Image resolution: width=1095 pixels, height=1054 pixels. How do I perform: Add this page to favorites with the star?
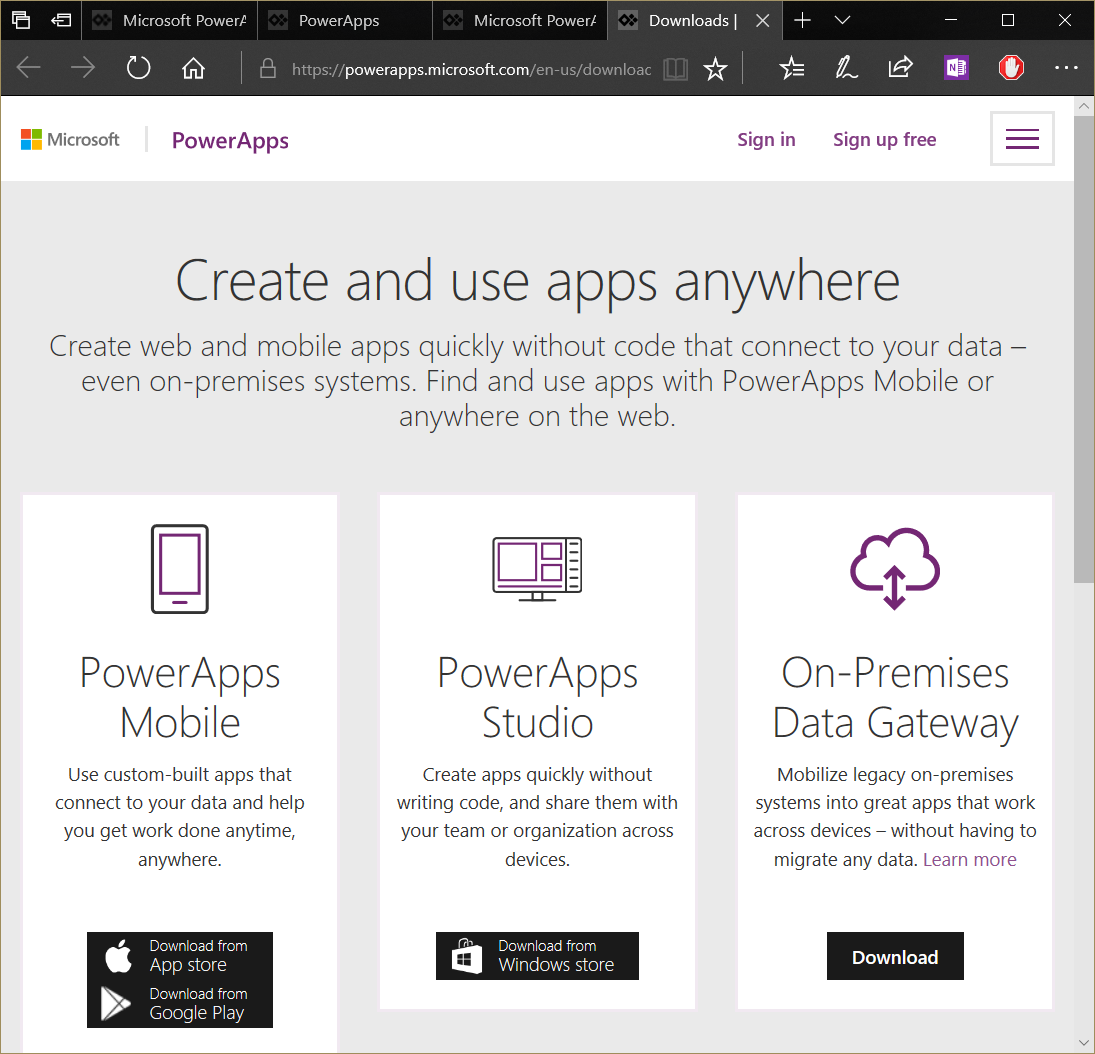pyautogui.click(x=715, y=68)
